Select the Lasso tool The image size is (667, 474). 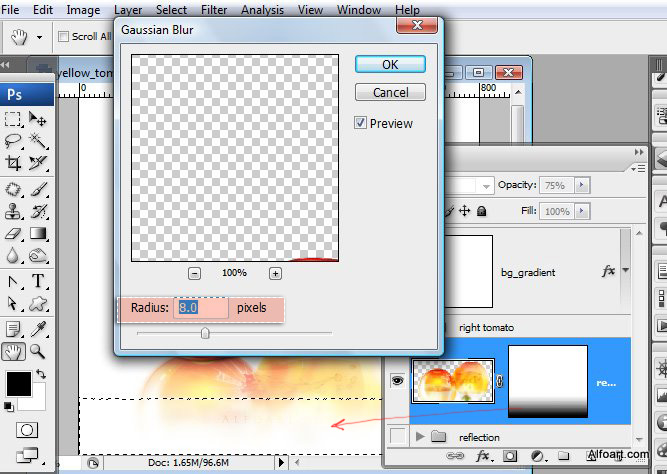(x=14, y=141)
